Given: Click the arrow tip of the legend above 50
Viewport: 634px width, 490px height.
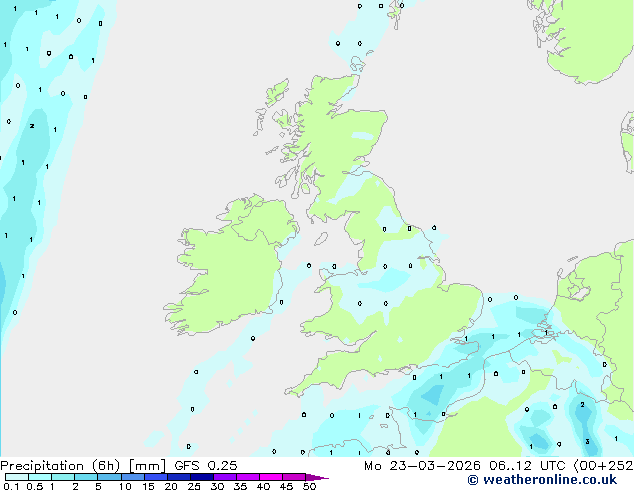Looking at the screenshot, I should [x=317, y=477].
